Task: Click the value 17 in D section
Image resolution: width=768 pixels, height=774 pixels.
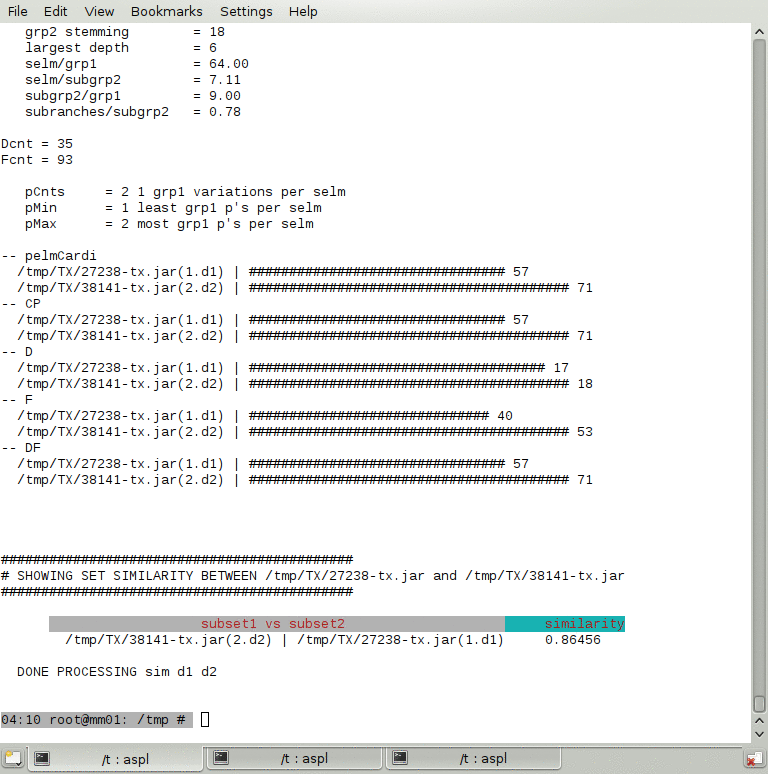Action: [x=561, y=368]
